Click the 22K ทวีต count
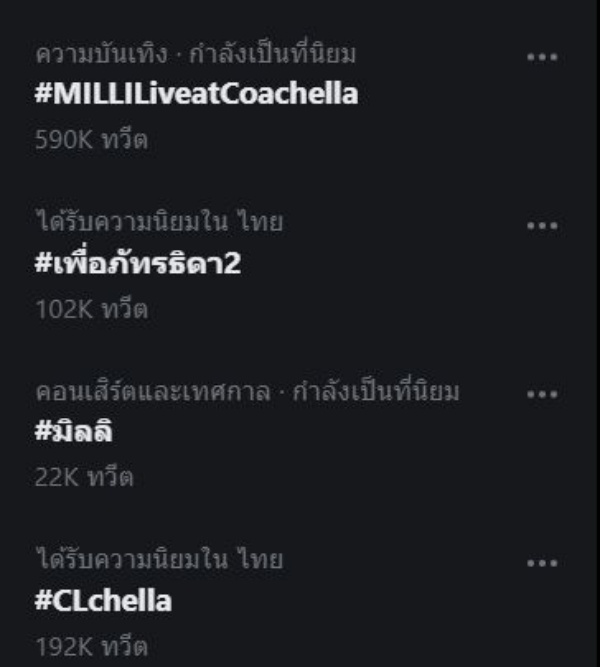600x667 pixels. point(84,478)
